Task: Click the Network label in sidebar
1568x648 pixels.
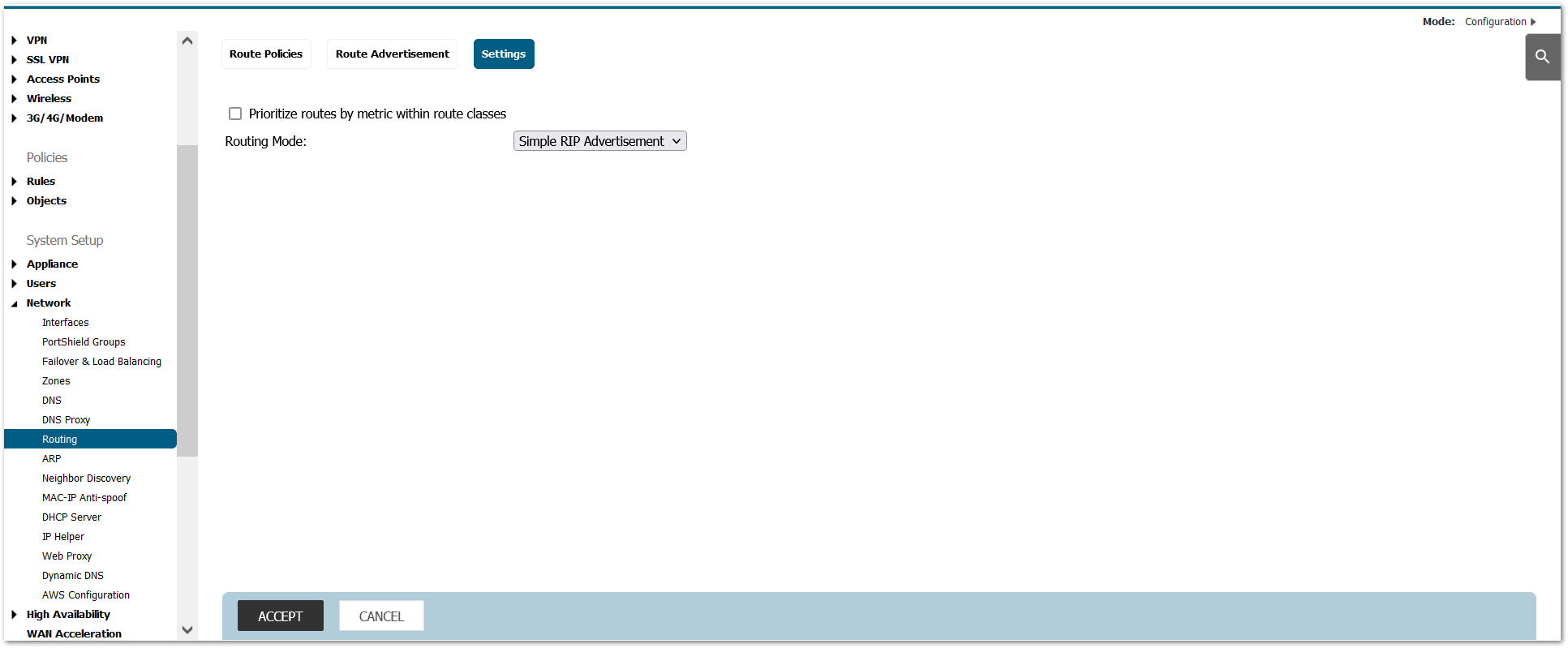Action: (49, 303)
